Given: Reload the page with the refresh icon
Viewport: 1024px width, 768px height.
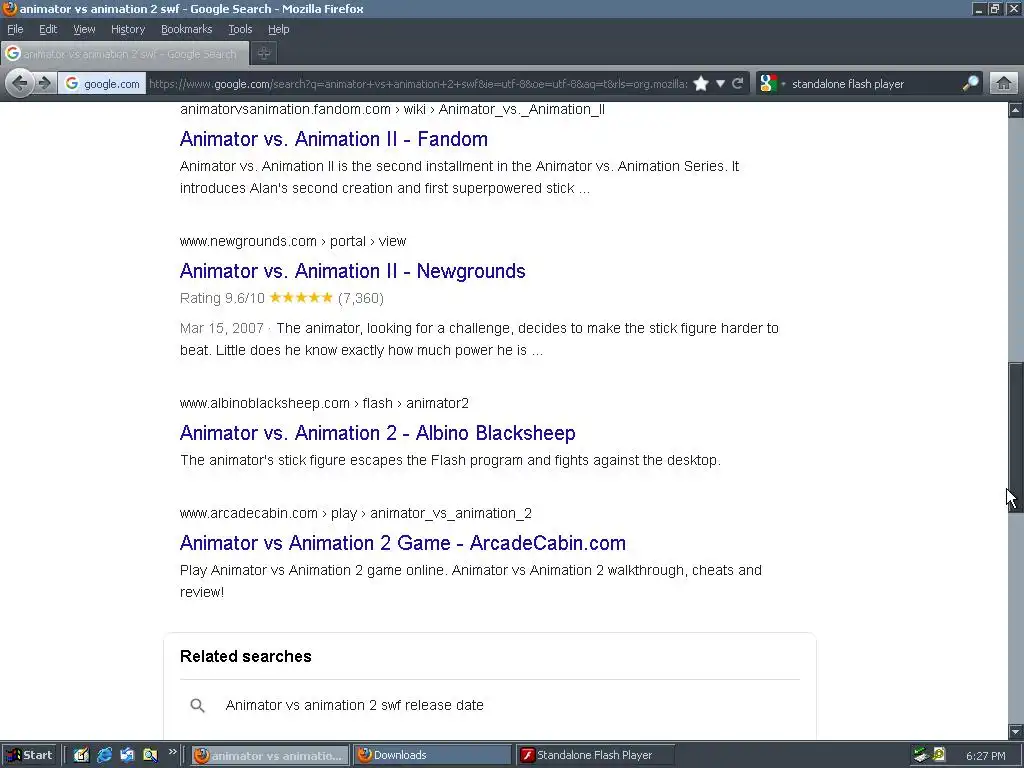Looking at the screenshot, I should pyautogui.click(x=738, y=84).
